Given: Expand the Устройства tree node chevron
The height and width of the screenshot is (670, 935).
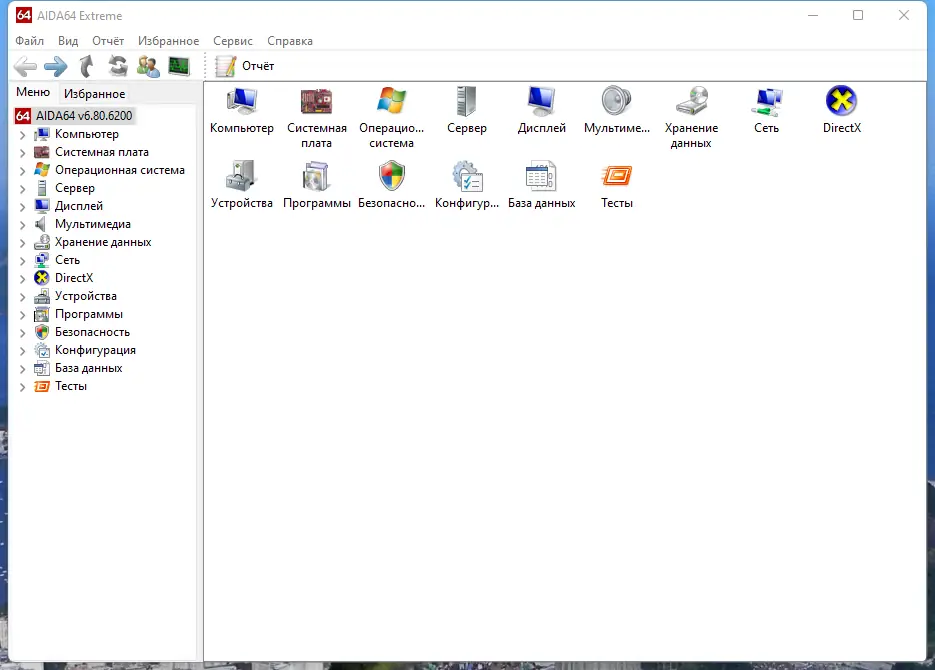Looking at the screenshot, I should pyautogui.click(x=23, y=297).
